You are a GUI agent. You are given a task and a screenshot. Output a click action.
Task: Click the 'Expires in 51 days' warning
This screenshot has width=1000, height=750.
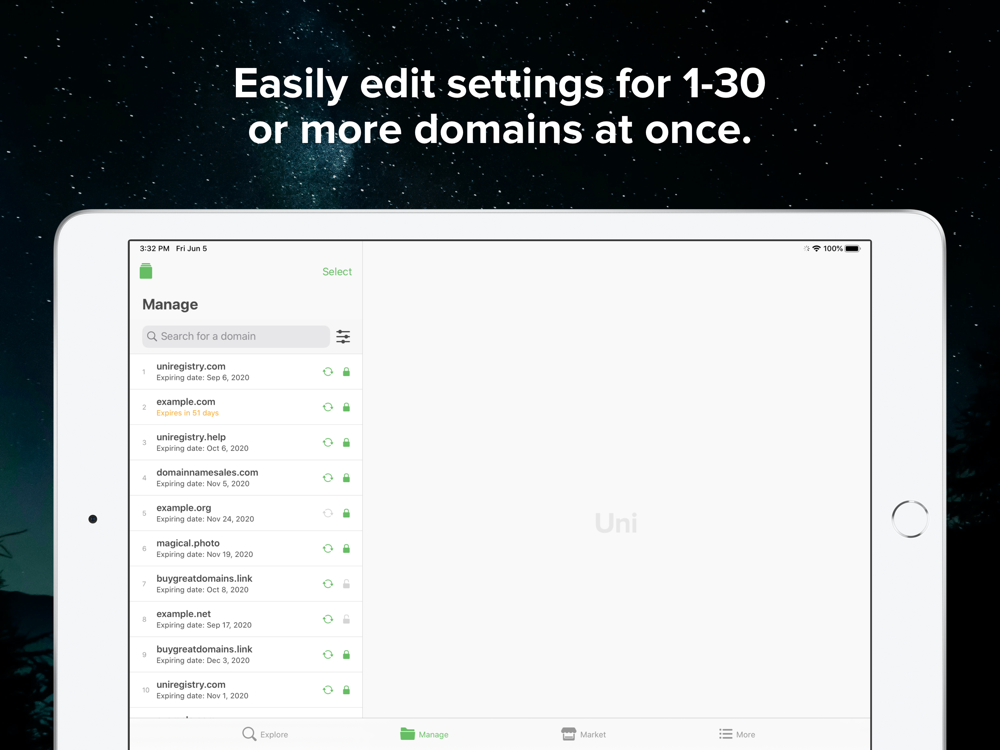tap(188, 413)
